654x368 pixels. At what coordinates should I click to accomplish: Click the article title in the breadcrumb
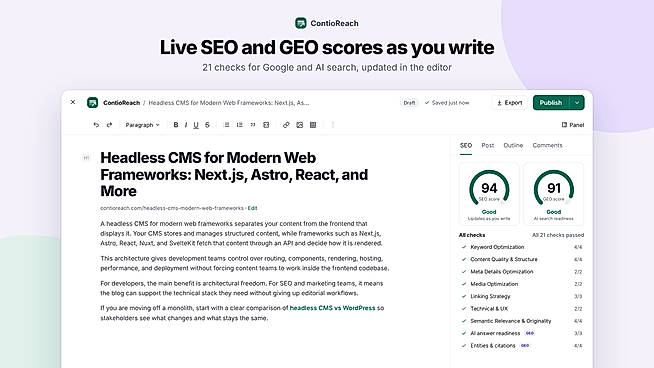tap(229, 103)
